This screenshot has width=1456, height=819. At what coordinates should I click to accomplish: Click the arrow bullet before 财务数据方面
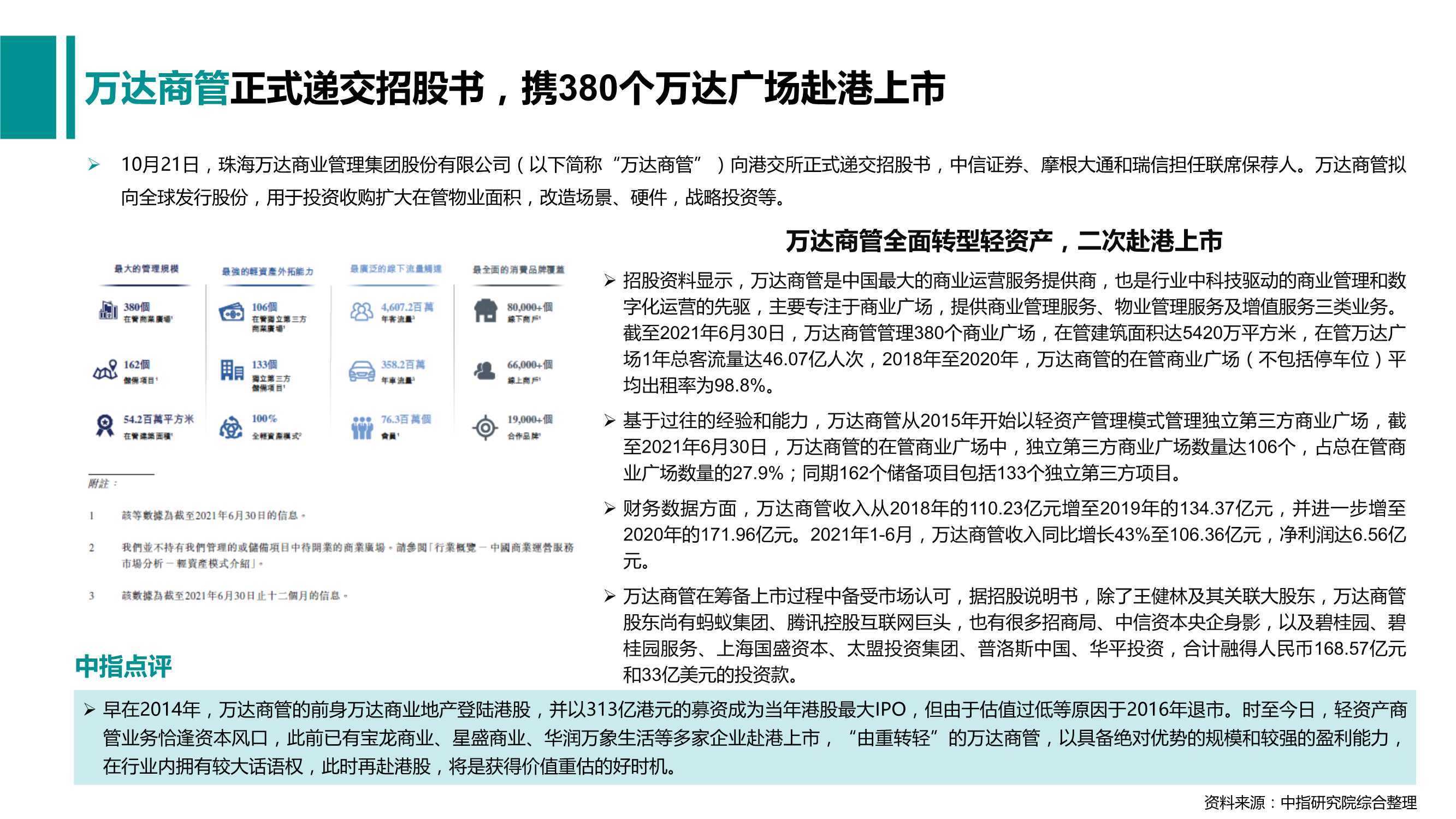click(609, 508)
